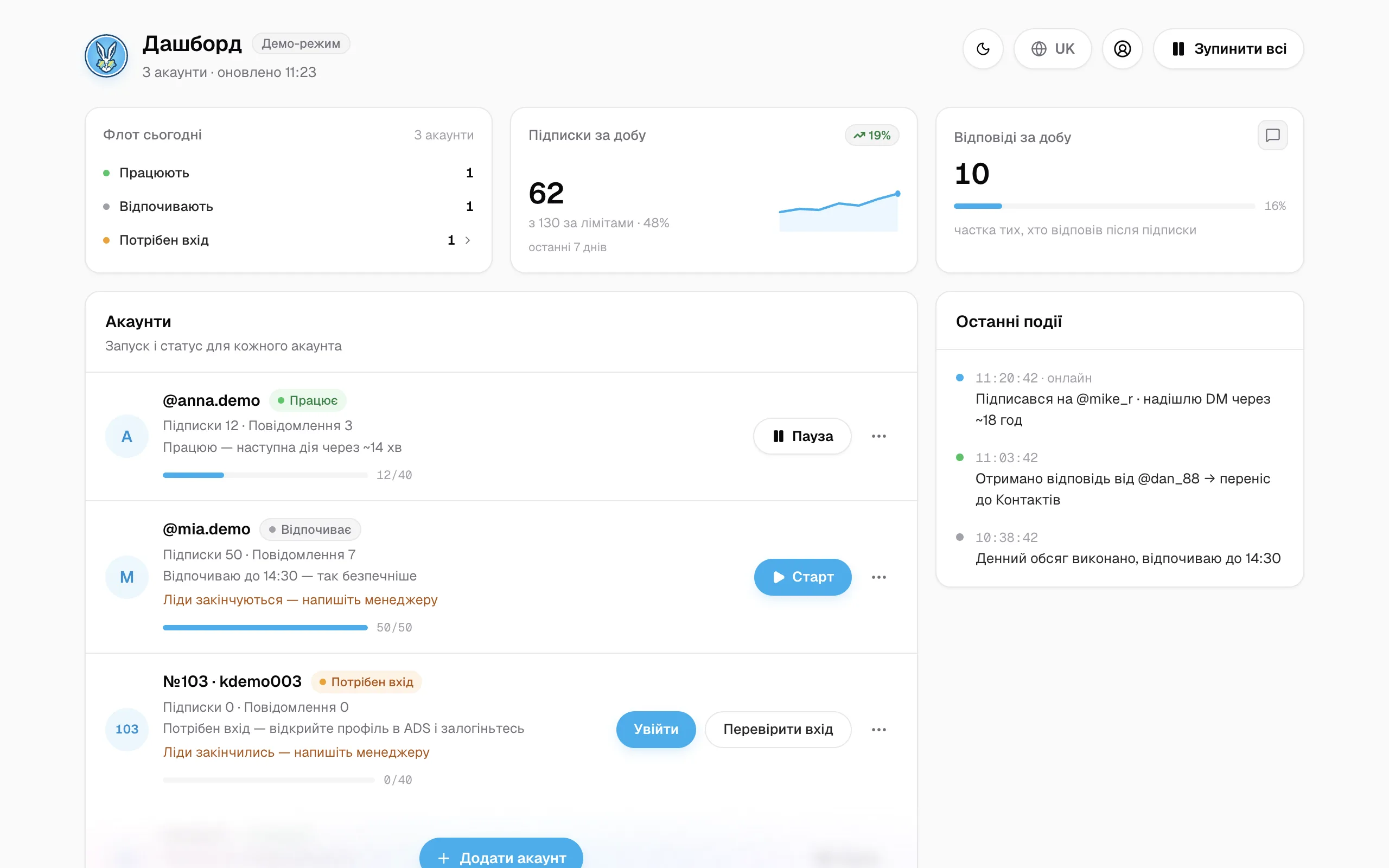Screen dimensions: 1389x868
Task: Click the 12/40 progress bar
Action: click(x=265, y=475)
